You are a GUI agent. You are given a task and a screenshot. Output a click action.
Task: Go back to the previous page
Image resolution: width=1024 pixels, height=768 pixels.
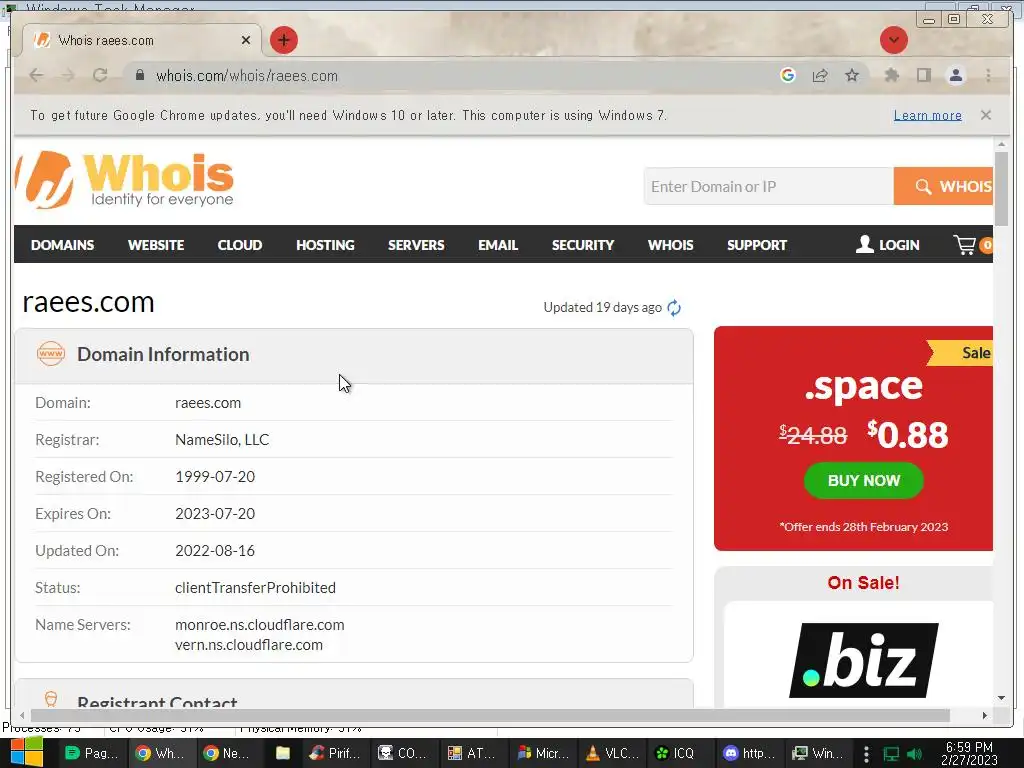point(37,75)
